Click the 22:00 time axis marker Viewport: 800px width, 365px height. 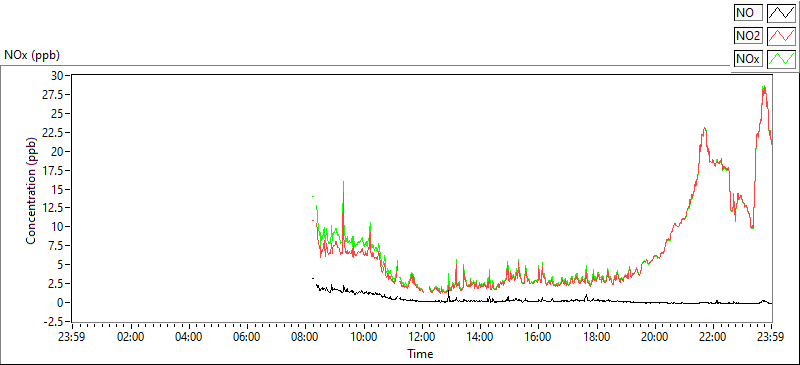713,337
